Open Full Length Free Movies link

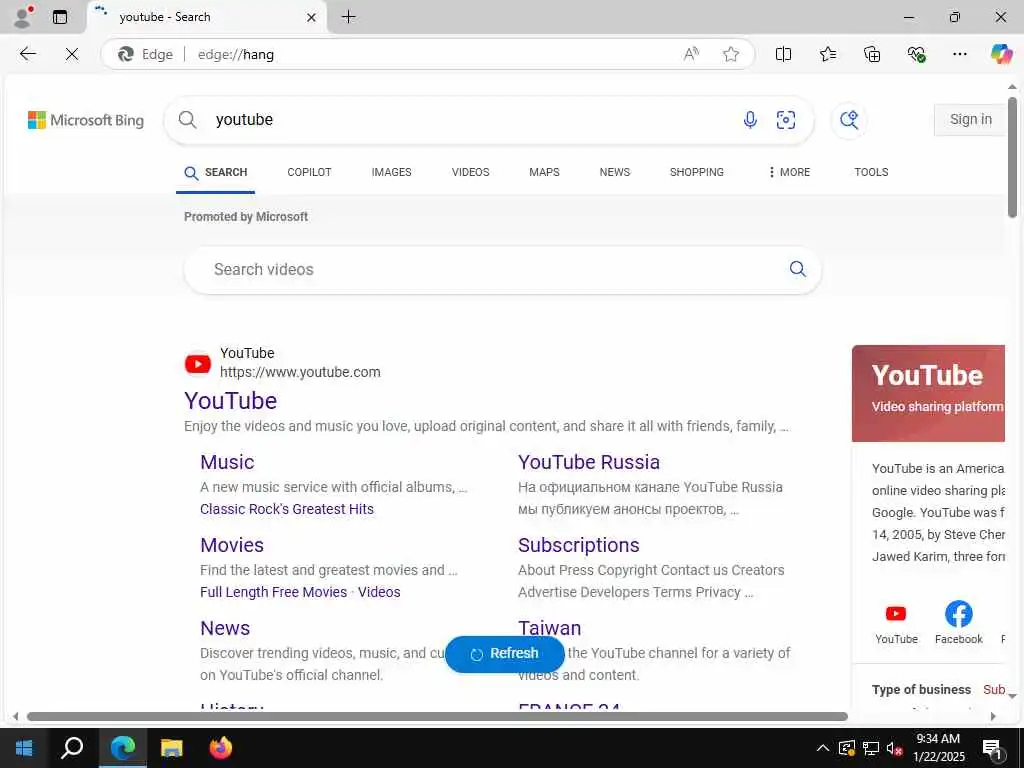click(x=273, y=592)
